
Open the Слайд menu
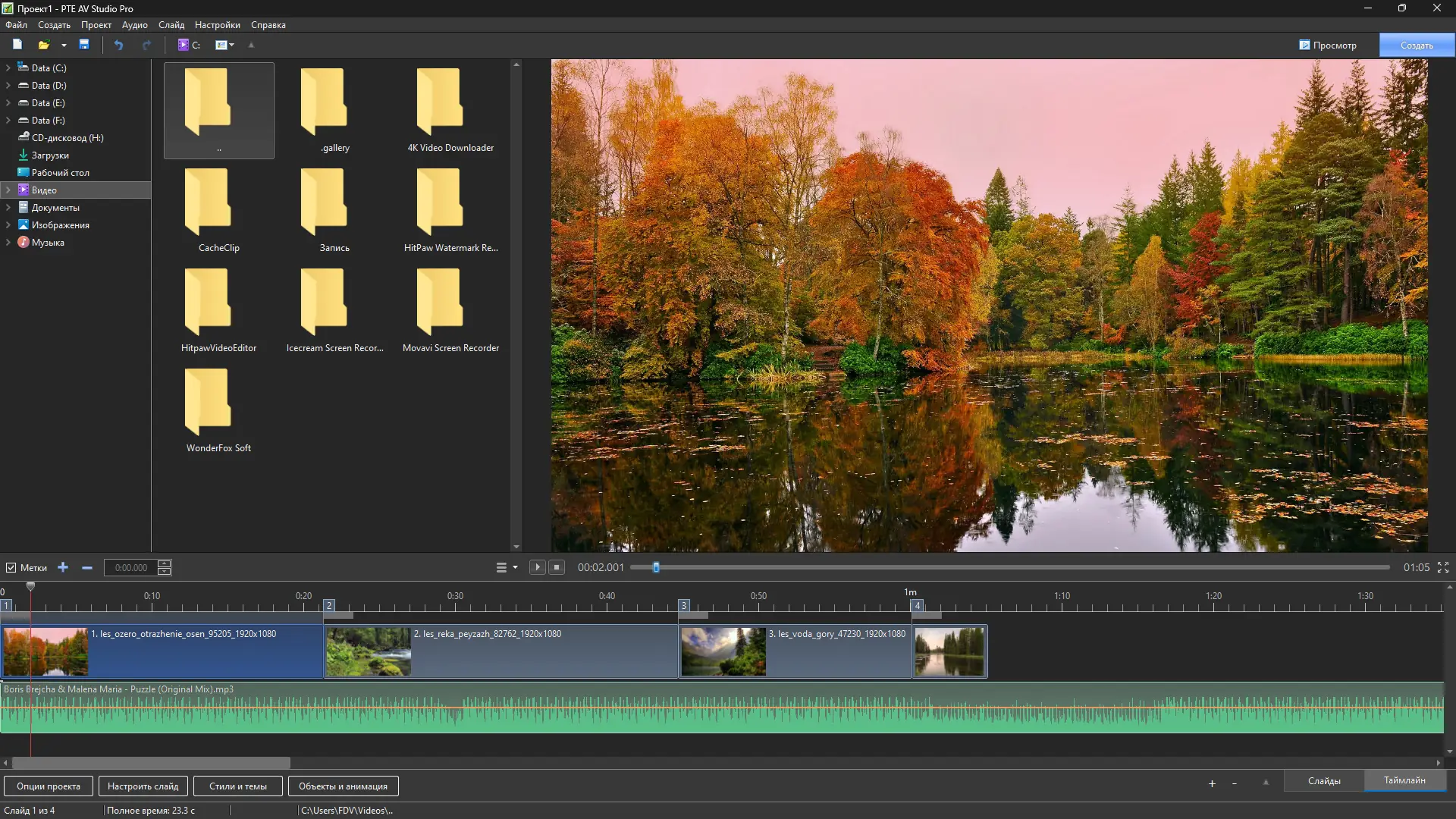tap(171, 25)
